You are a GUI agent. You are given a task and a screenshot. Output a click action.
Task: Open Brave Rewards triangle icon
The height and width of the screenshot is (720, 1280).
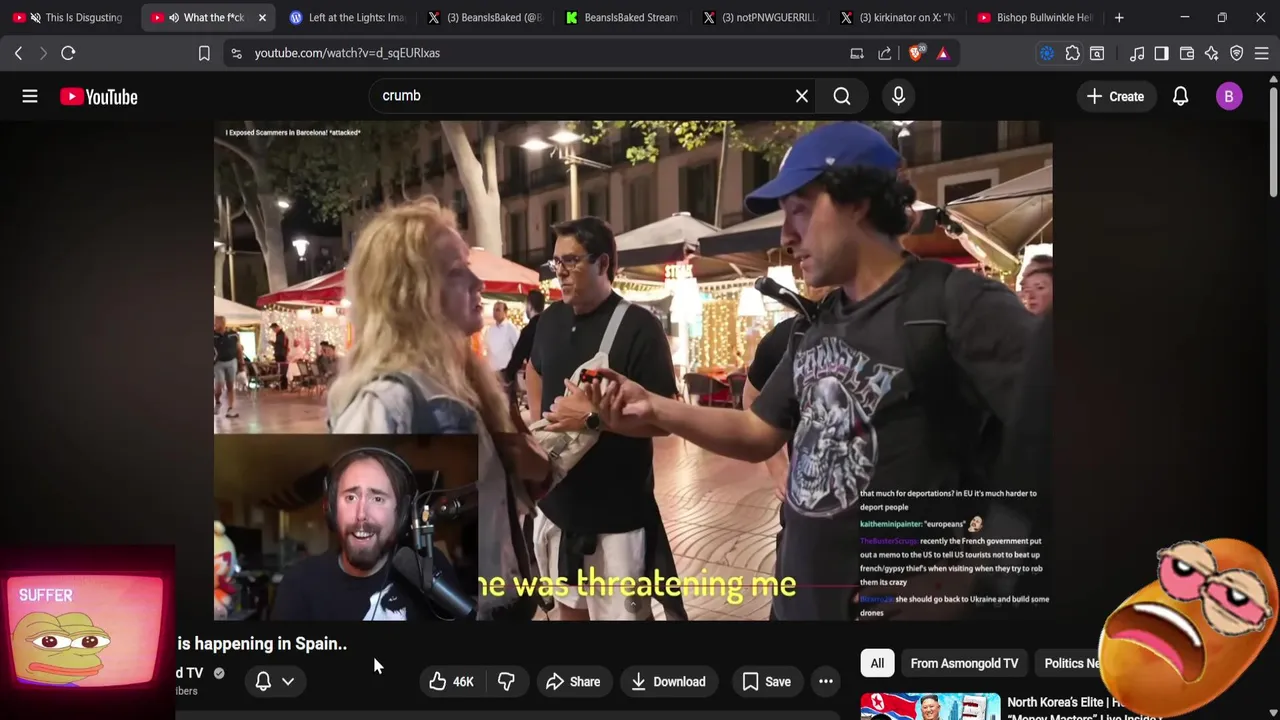(x=943, y=53)
